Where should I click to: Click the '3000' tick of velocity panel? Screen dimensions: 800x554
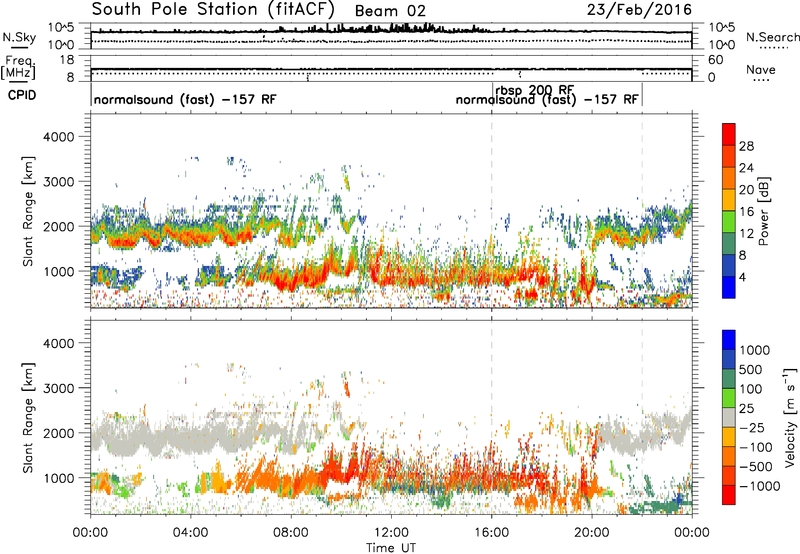click(x=58, y=388)
